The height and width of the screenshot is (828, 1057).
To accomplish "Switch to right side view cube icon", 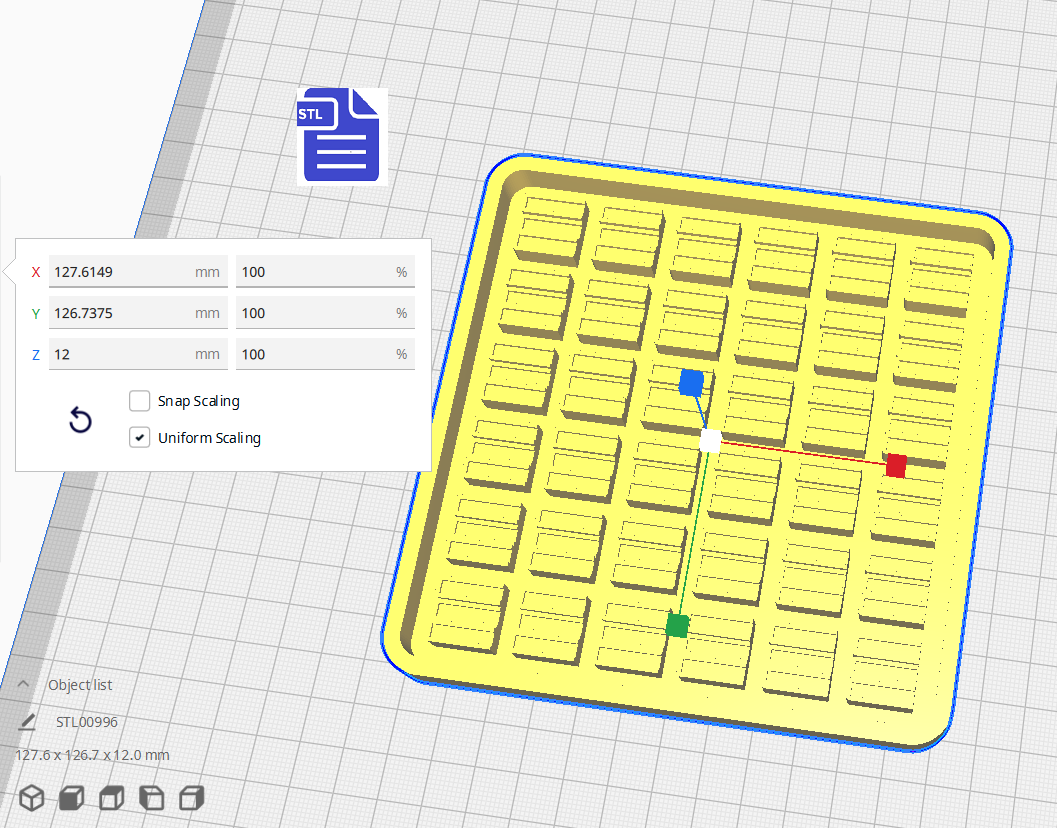I will tap(191, 797).
